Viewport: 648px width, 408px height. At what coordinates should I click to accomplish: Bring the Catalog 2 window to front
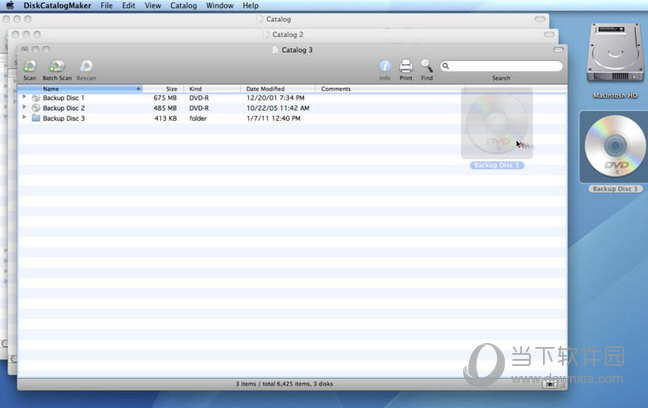click(x=288, y=35)
